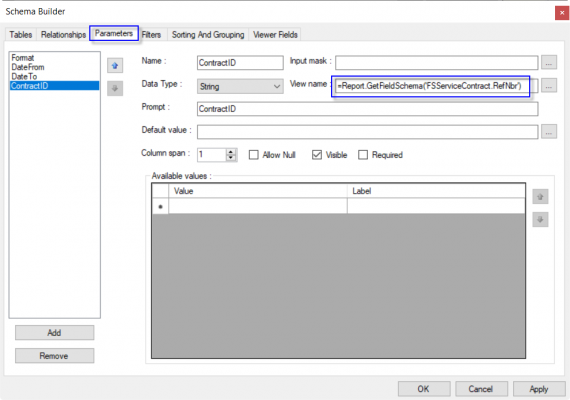
Task: Uncheck the Visible checkbox
Action: (x=317, y=155)
